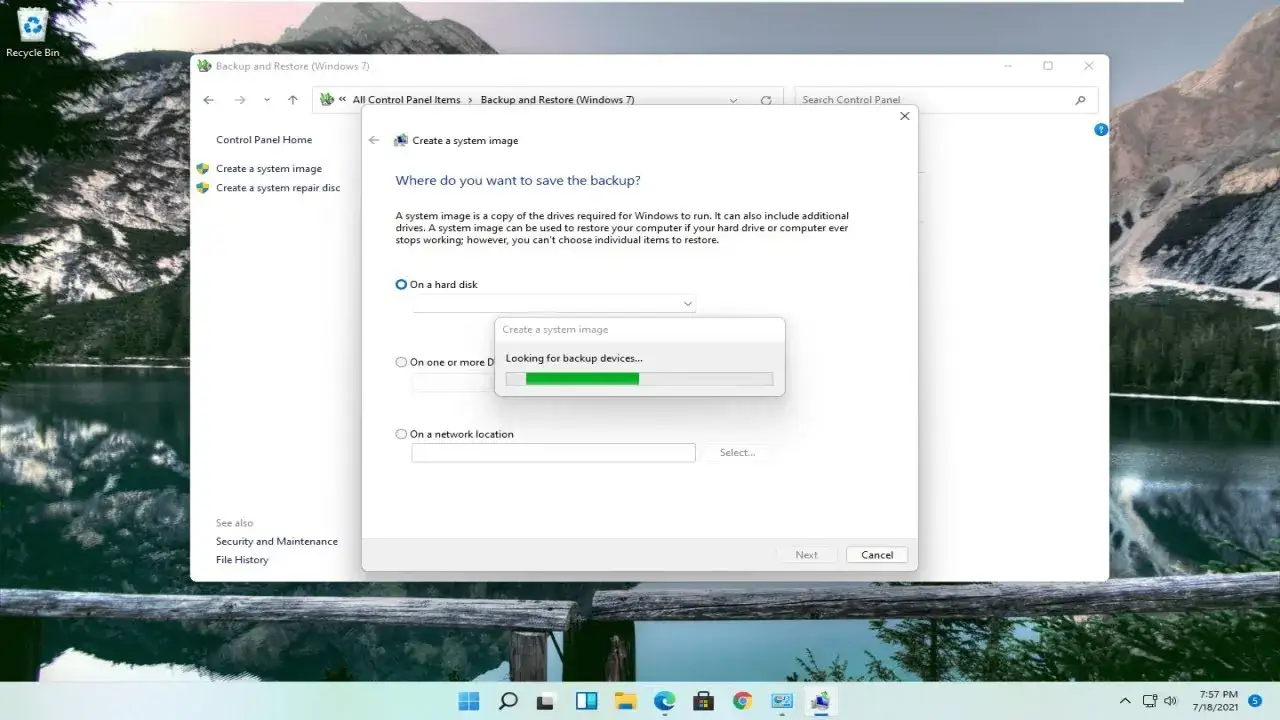The width and height of the screenshot is (1280, 720).
Task: Go back in the Control Panel window
Action: [x=208, y=100]
